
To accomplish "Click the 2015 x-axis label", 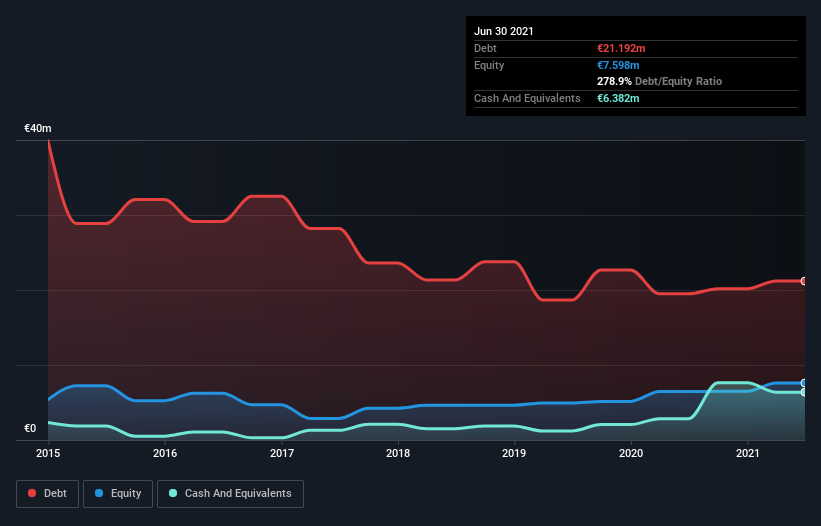I will pos(48,453).
